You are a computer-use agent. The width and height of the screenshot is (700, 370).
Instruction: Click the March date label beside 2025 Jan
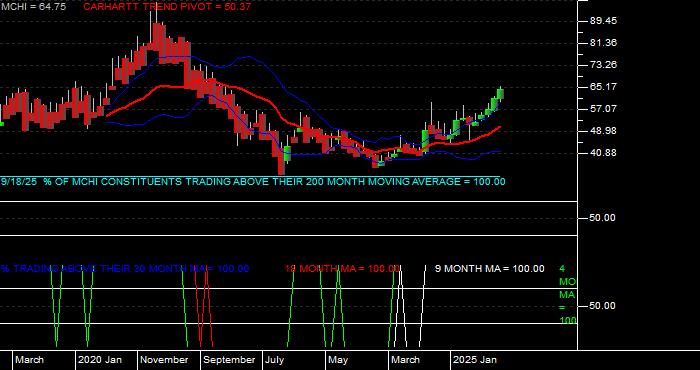pyautogui.click(x=405, y=360)
